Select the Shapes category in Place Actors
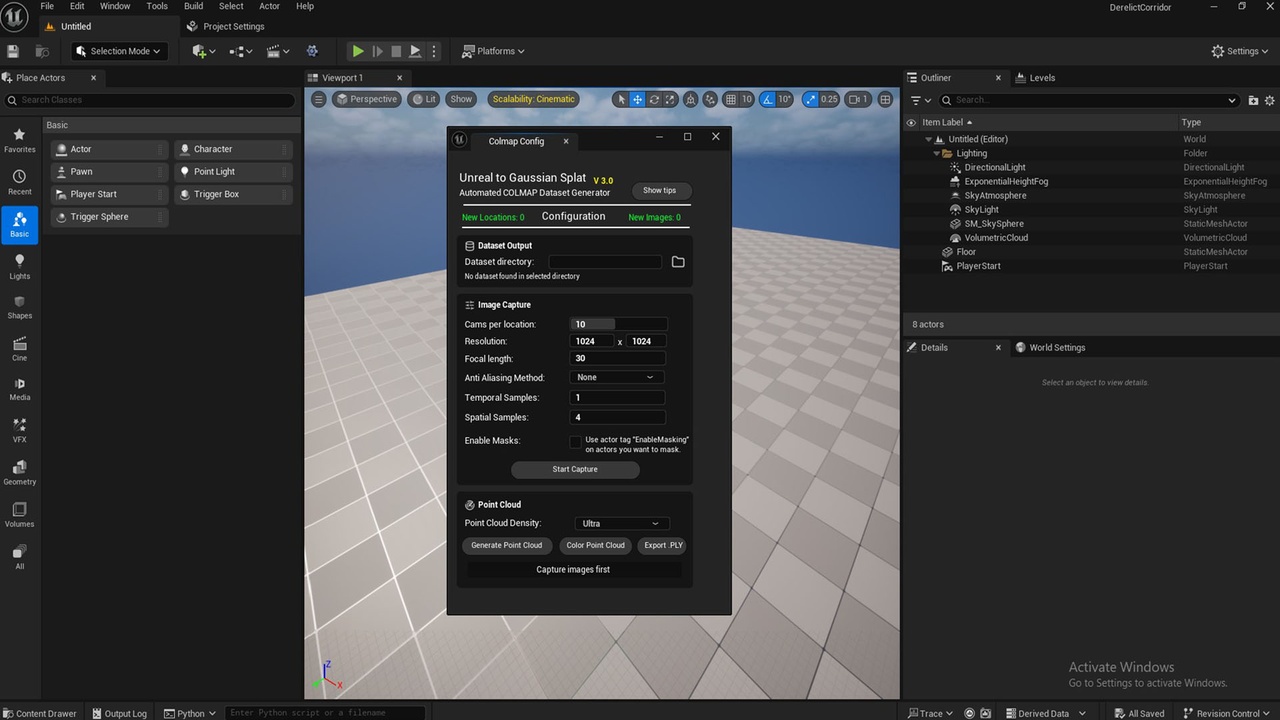The width and height of the screenshot is (1280, 720). pos(19,307)
